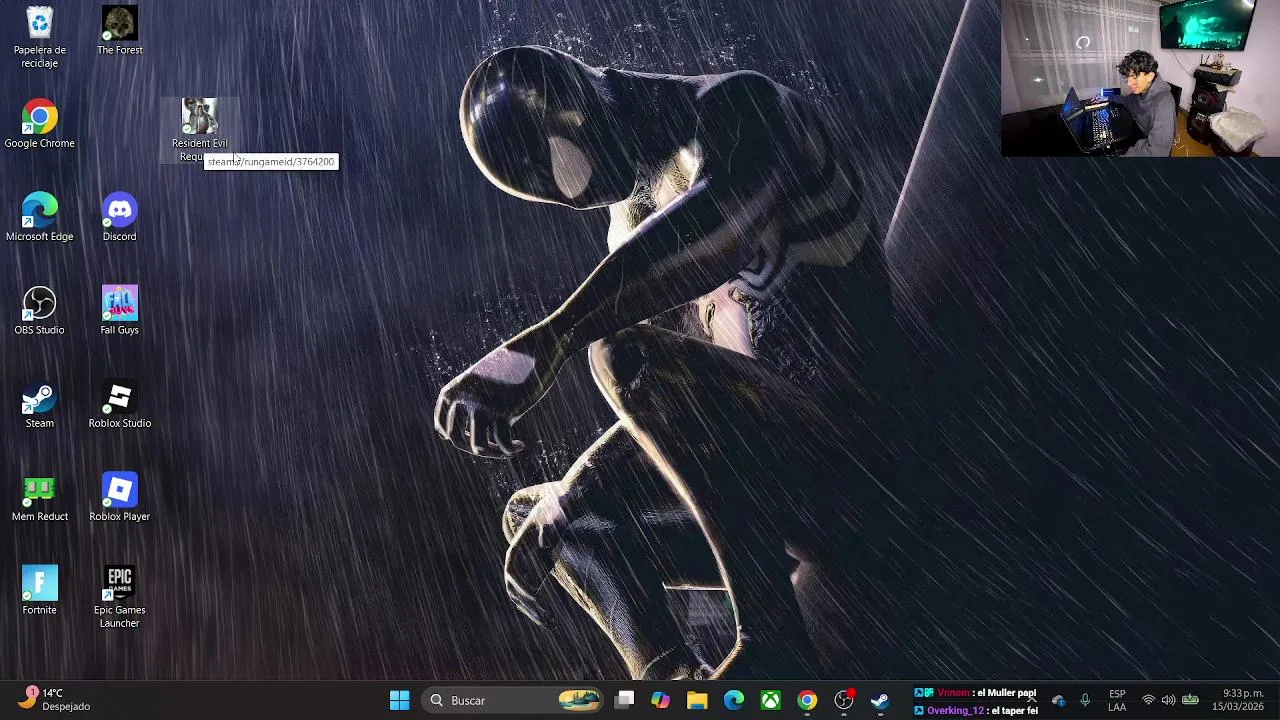Viewport: 1280px width, 720px height.
Task: Click the battery status tray icon
Action: point(1190,700)
